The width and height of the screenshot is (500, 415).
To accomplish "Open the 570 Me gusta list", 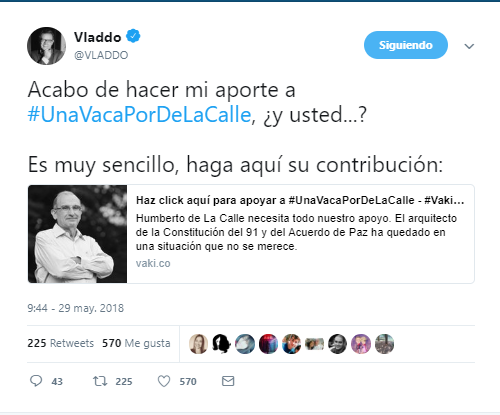I will click(136, 343).
